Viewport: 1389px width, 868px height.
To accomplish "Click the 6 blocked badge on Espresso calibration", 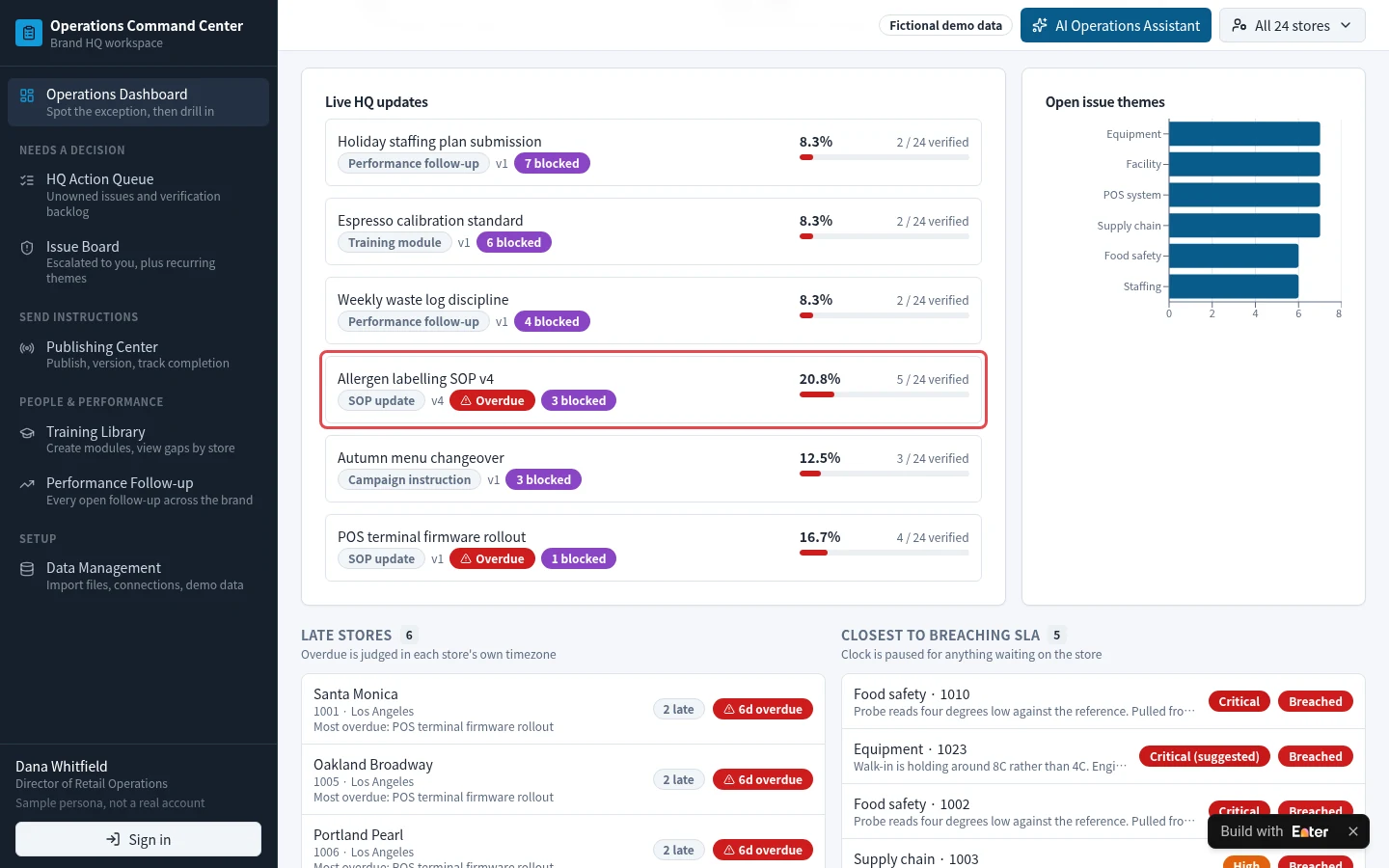I will coord(514,242).
